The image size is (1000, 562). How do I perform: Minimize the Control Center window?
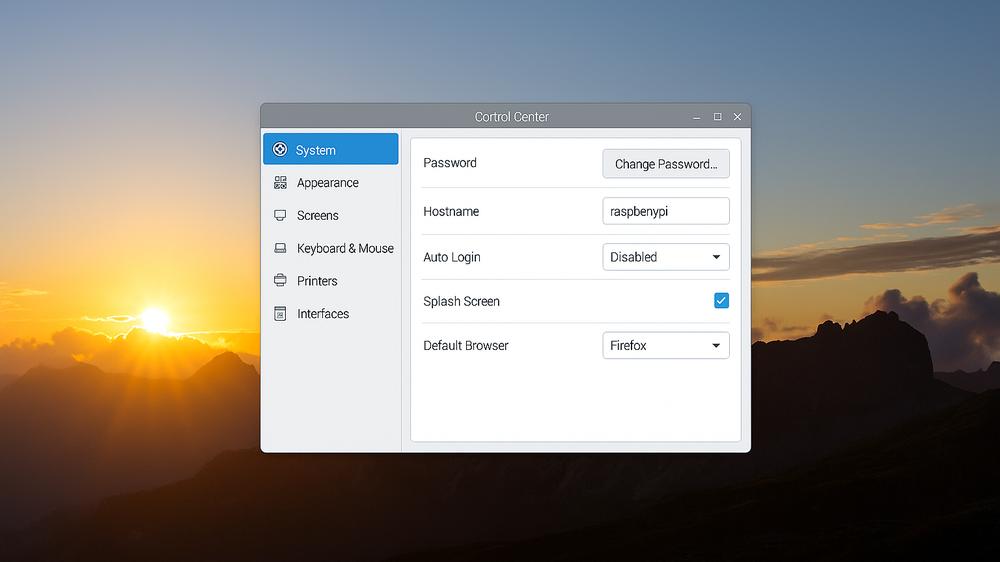(x=697, y=117)
